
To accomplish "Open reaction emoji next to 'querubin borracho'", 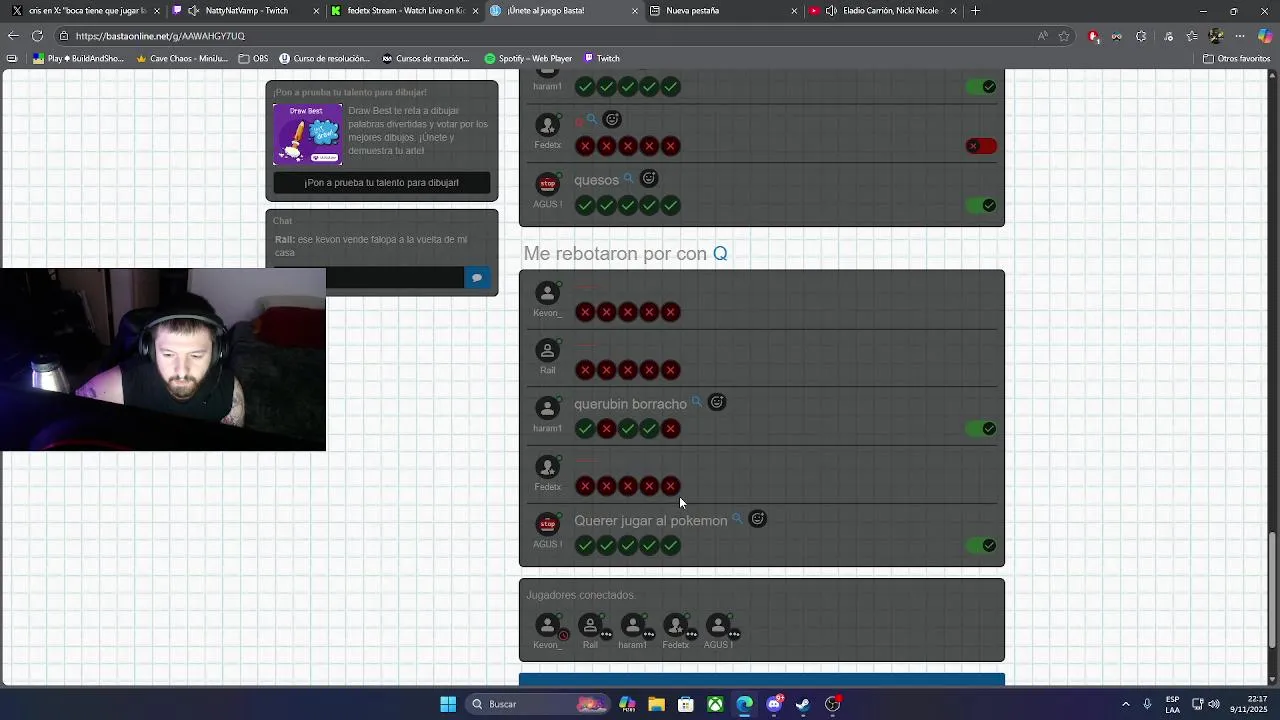I will [717, 402].
